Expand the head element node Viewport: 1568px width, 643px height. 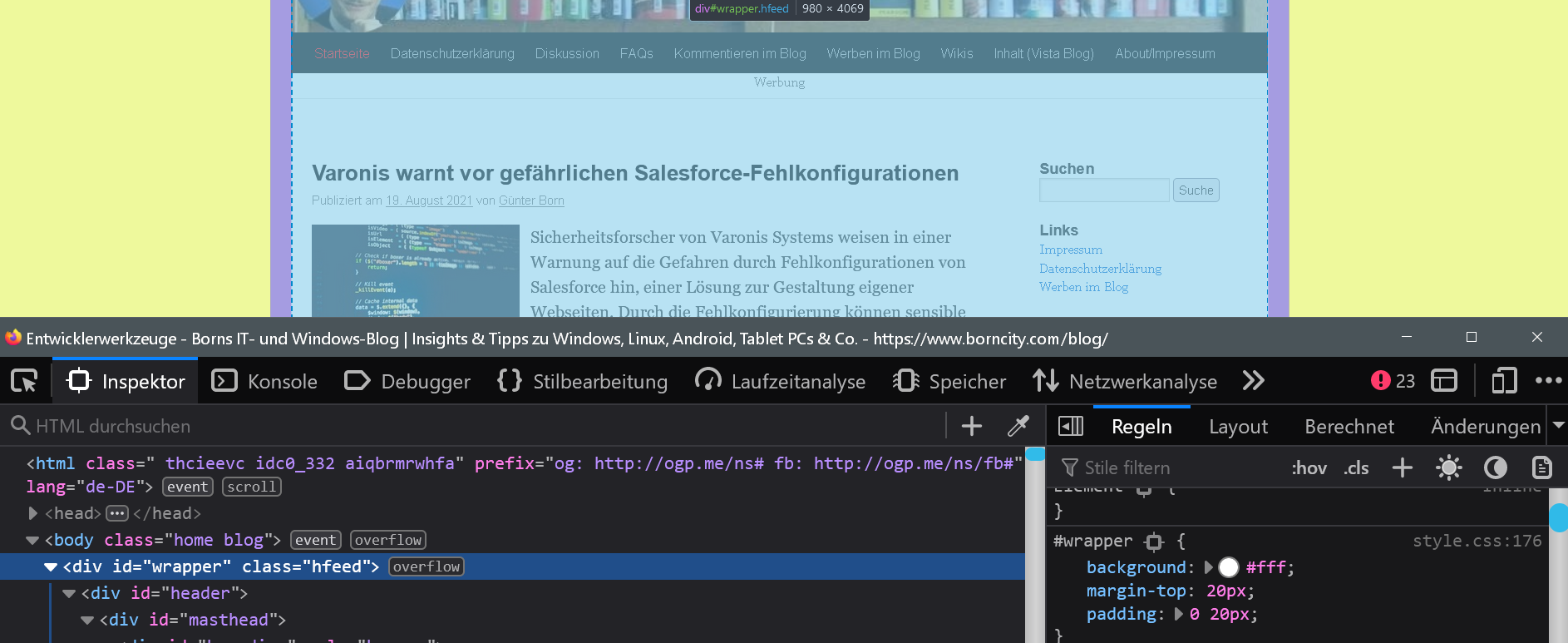(32, 513)
